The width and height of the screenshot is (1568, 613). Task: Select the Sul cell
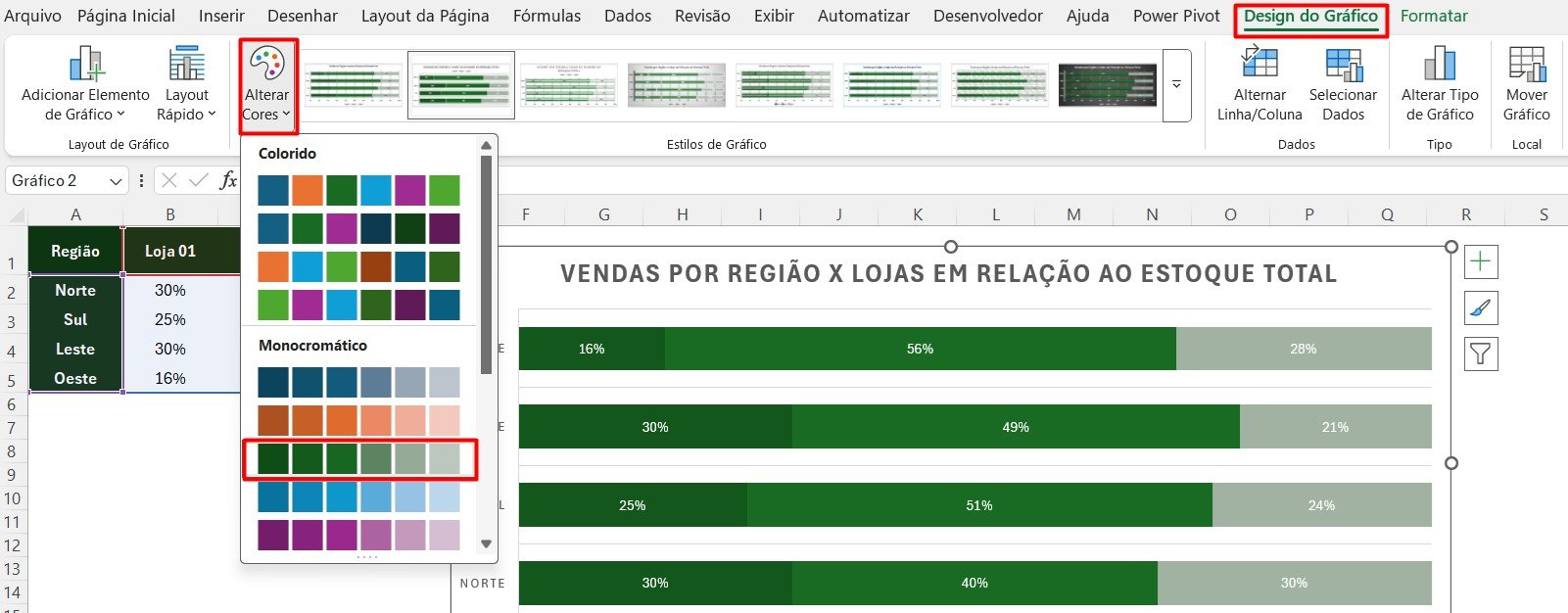coord(75,319)
